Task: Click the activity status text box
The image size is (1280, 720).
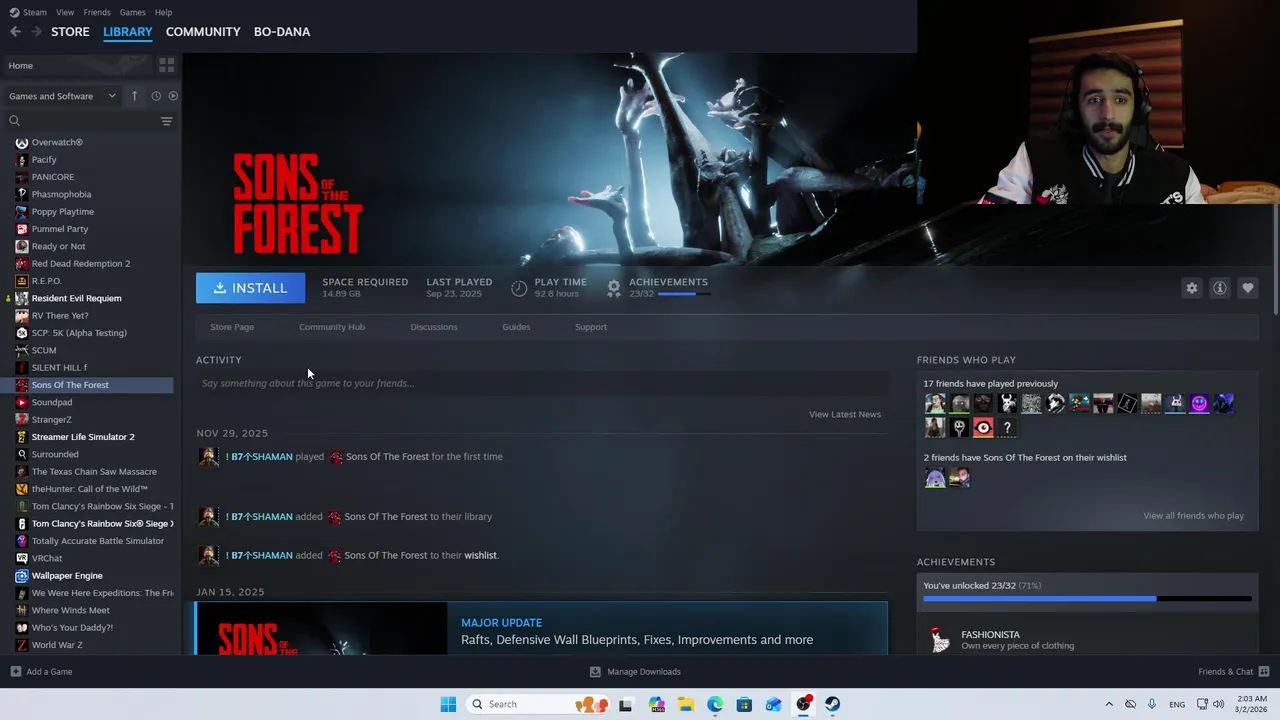Action: [541, 383]
